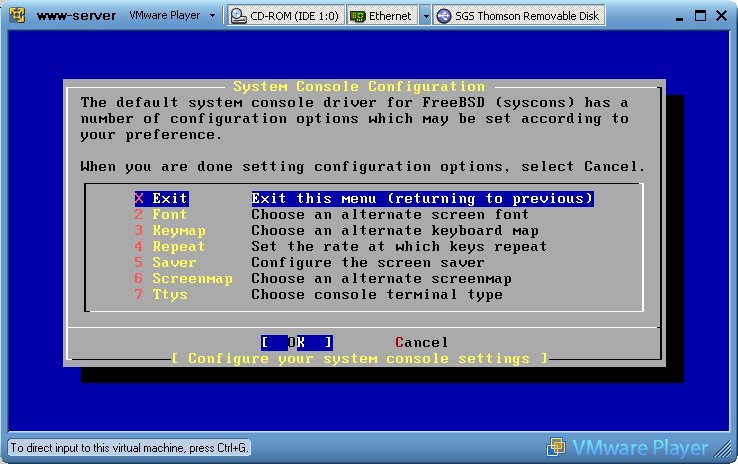Click the VMware Player logo icon at bottom right

556,447
